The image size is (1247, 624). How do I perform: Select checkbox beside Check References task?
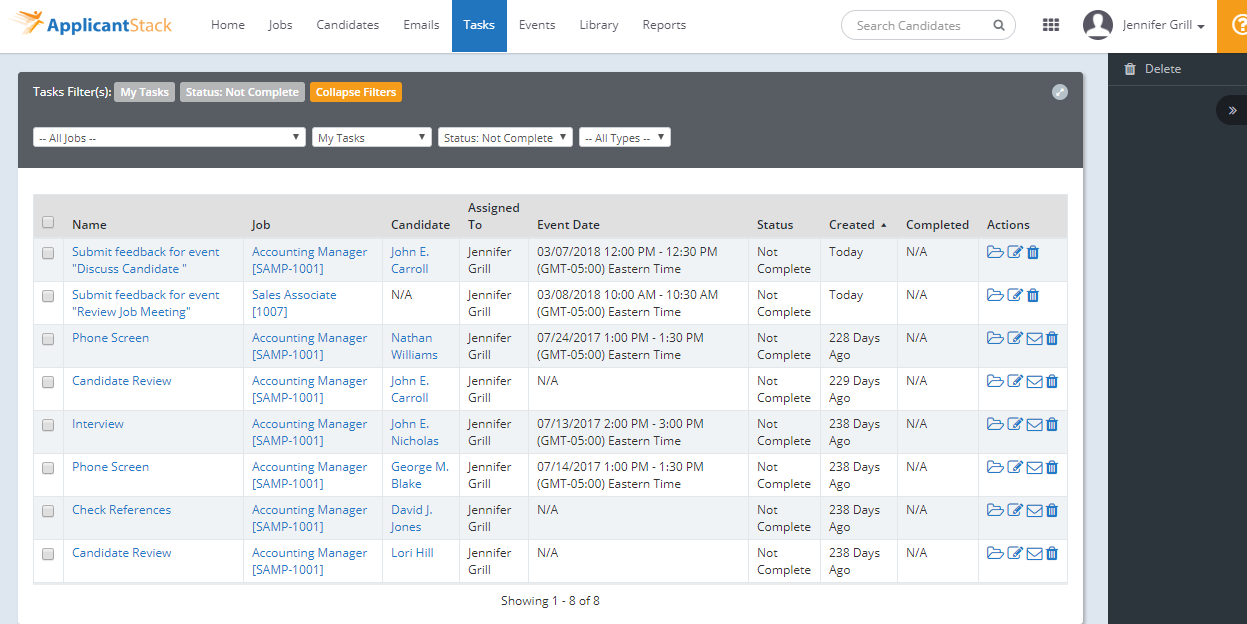(48, 511)
